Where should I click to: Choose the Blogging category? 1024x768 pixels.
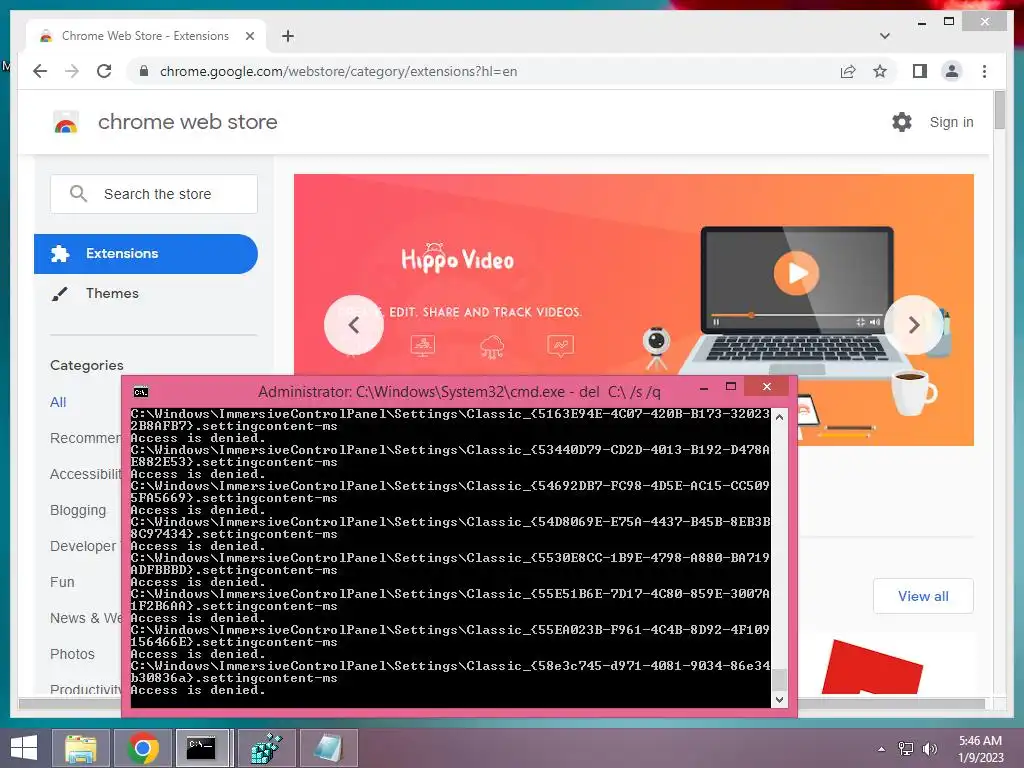[x=78, y=510]
